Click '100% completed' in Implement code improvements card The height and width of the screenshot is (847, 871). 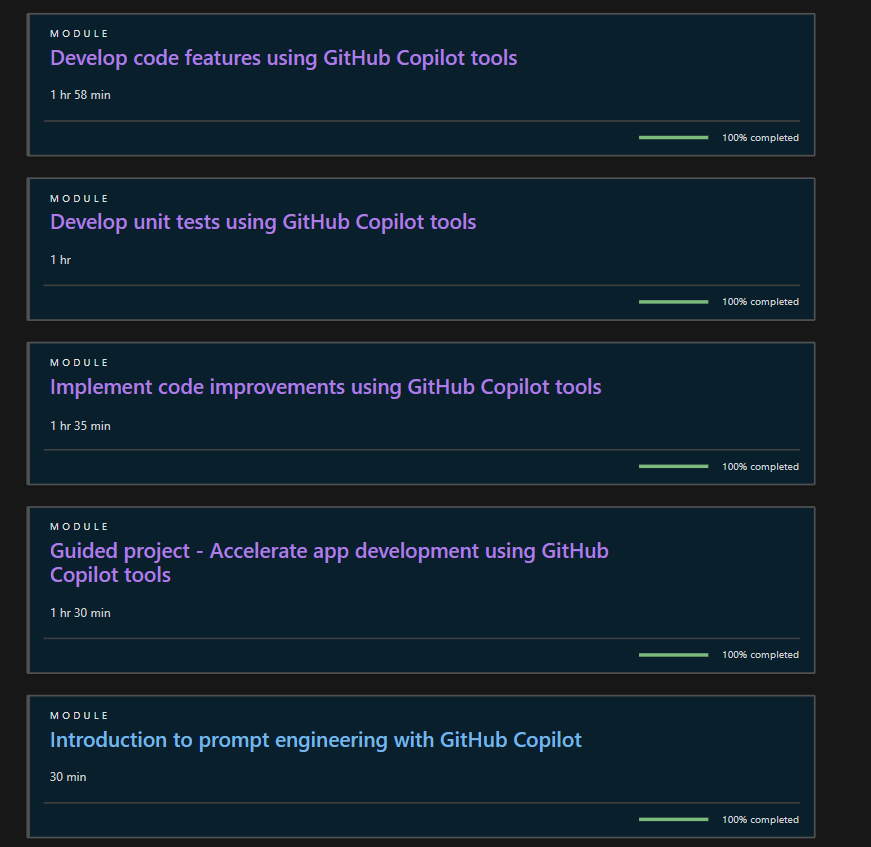(x=760, y=467)
